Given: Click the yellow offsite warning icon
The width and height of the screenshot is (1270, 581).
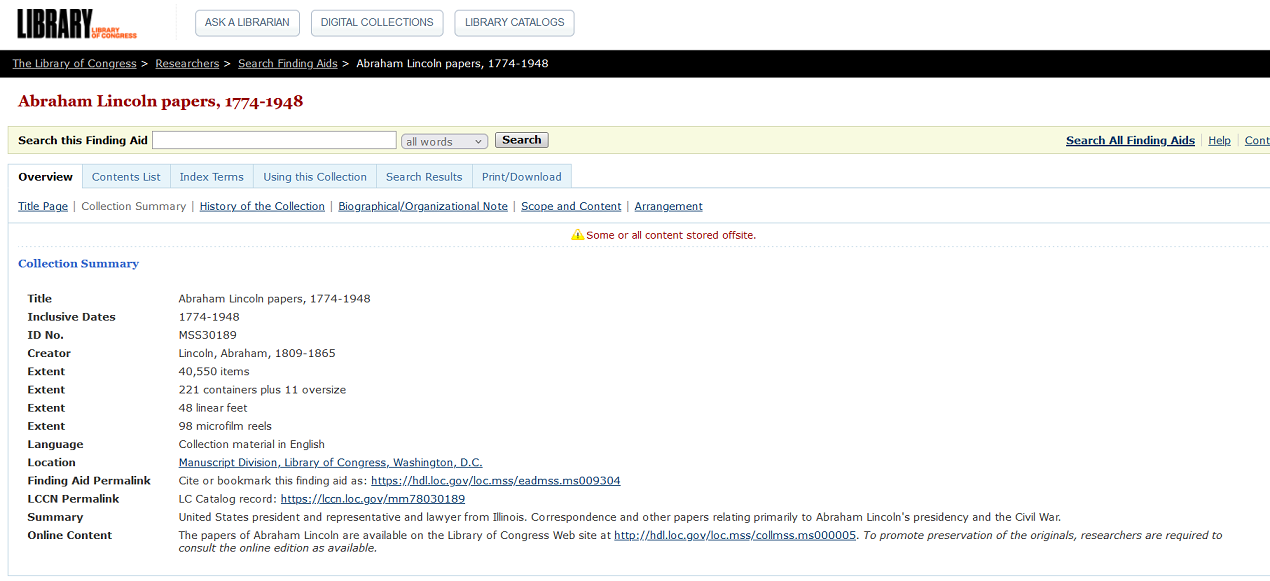Looking at the screenshot, I should click(577, 235).
